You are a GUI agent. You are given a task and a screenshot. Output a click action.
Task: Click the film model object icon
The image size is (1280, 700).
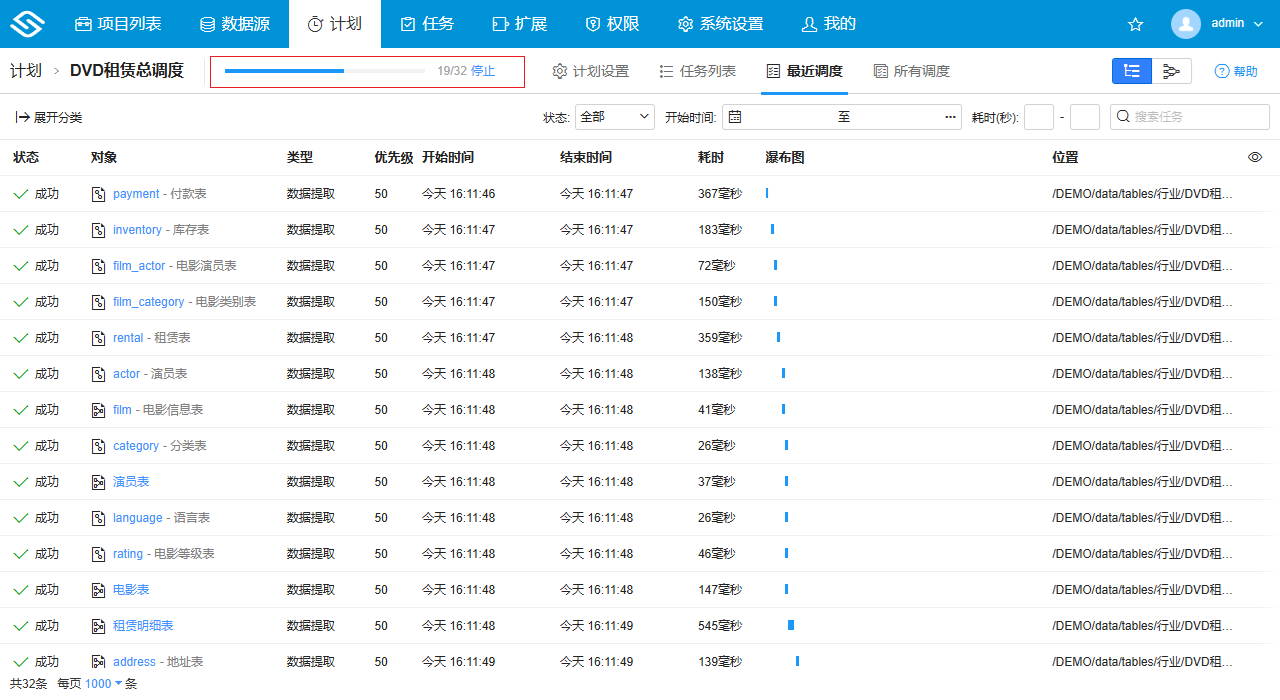click(98, 410)
